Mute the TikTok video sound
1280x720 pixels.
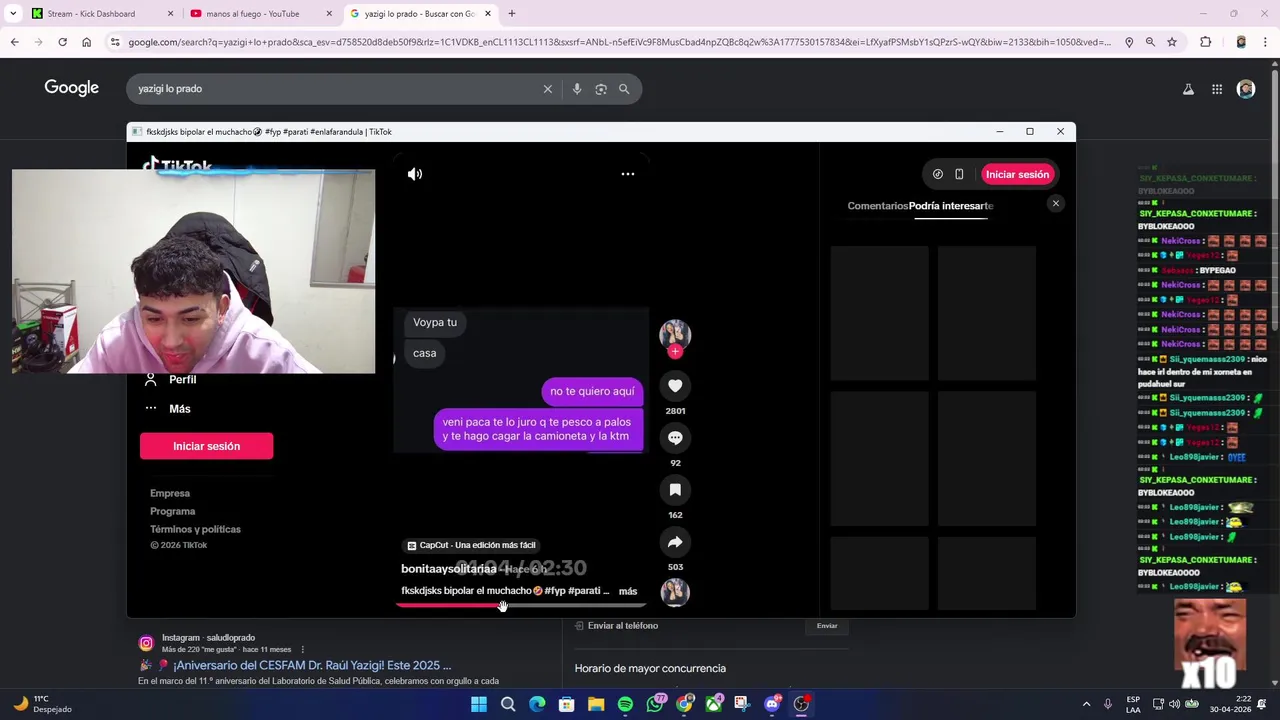click(415, 174)
